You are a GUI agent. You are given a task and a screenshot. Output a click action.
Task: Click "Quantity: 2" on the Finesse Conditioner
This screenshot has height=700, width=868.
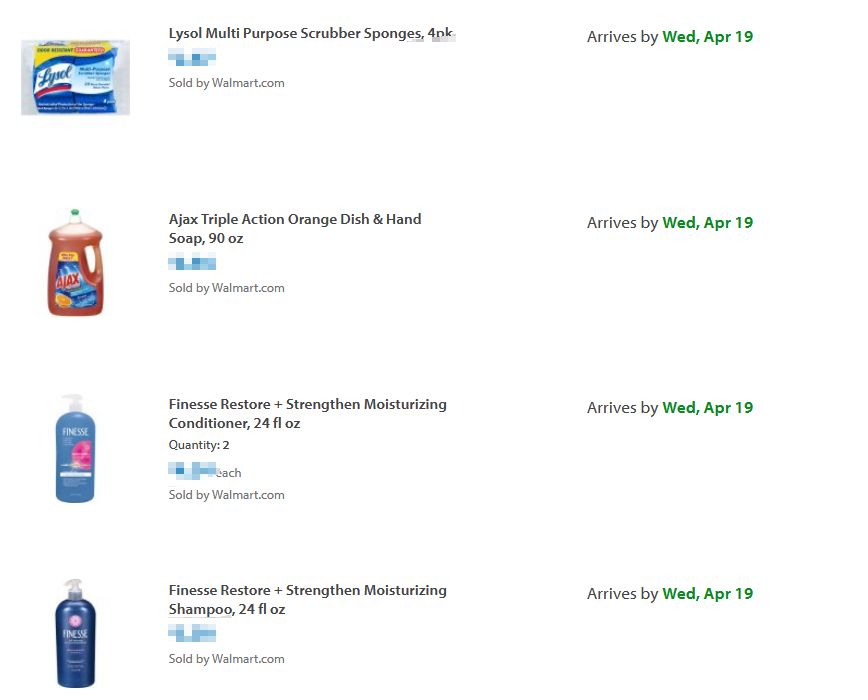coord(199,445)
